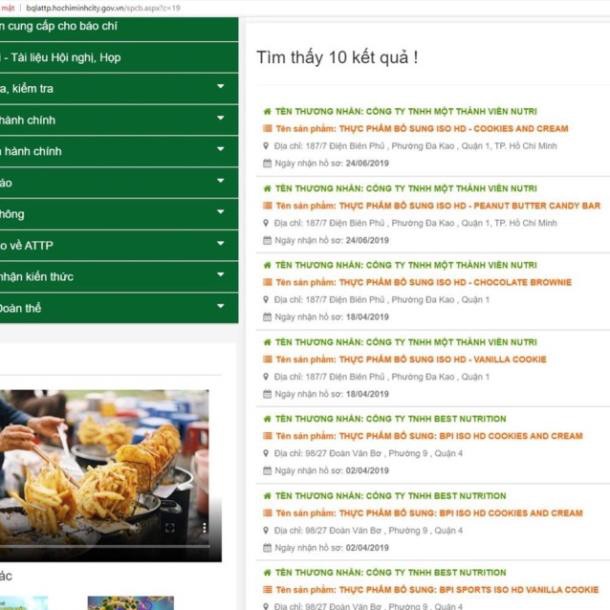This screenshot has width=610, height=610.
Task: Click the browser address bar URL
Action: (x=103, y=8)
